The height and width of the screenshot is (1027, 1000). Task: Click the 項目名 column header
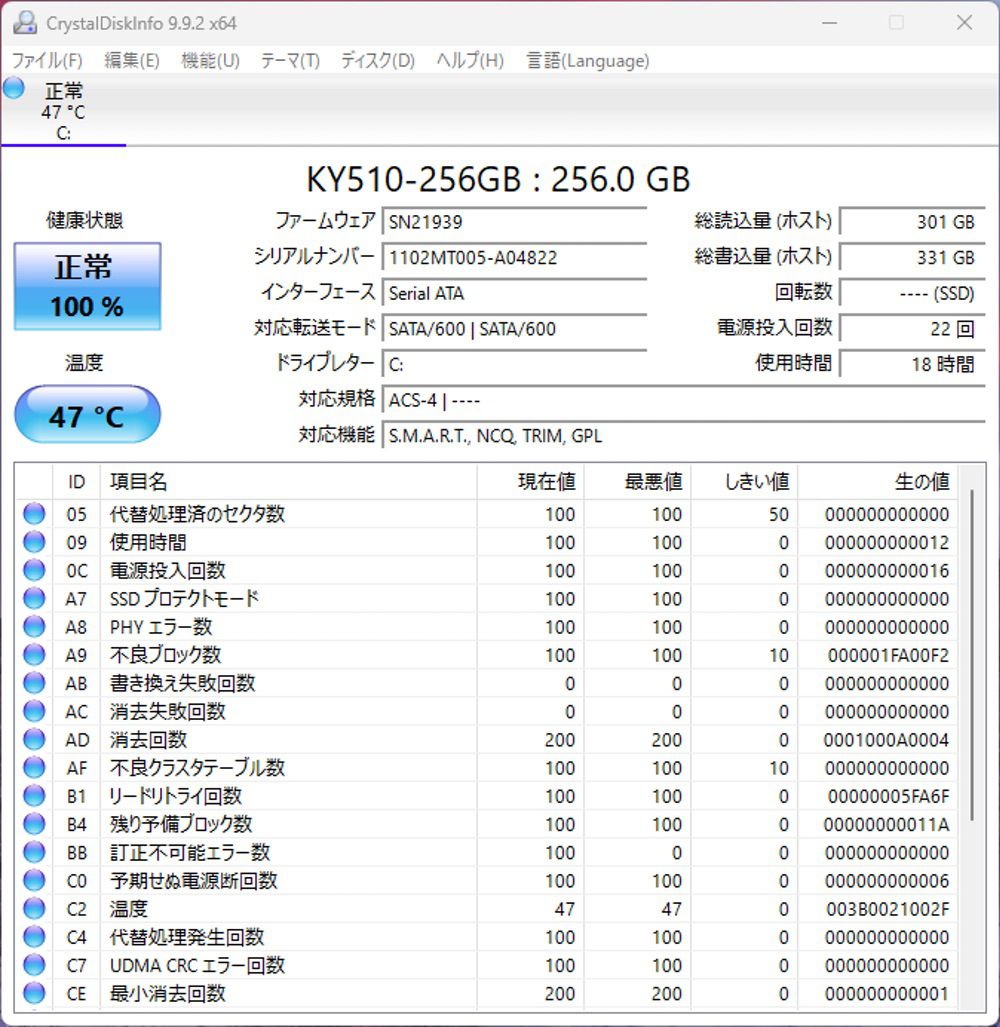pyautogui.click(x=288, y=482)
